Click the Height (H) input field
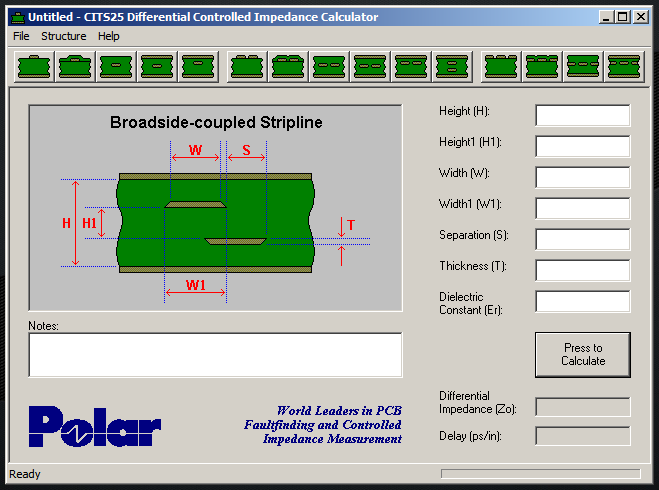Screen dimensions: 659x490 (583, 115)
